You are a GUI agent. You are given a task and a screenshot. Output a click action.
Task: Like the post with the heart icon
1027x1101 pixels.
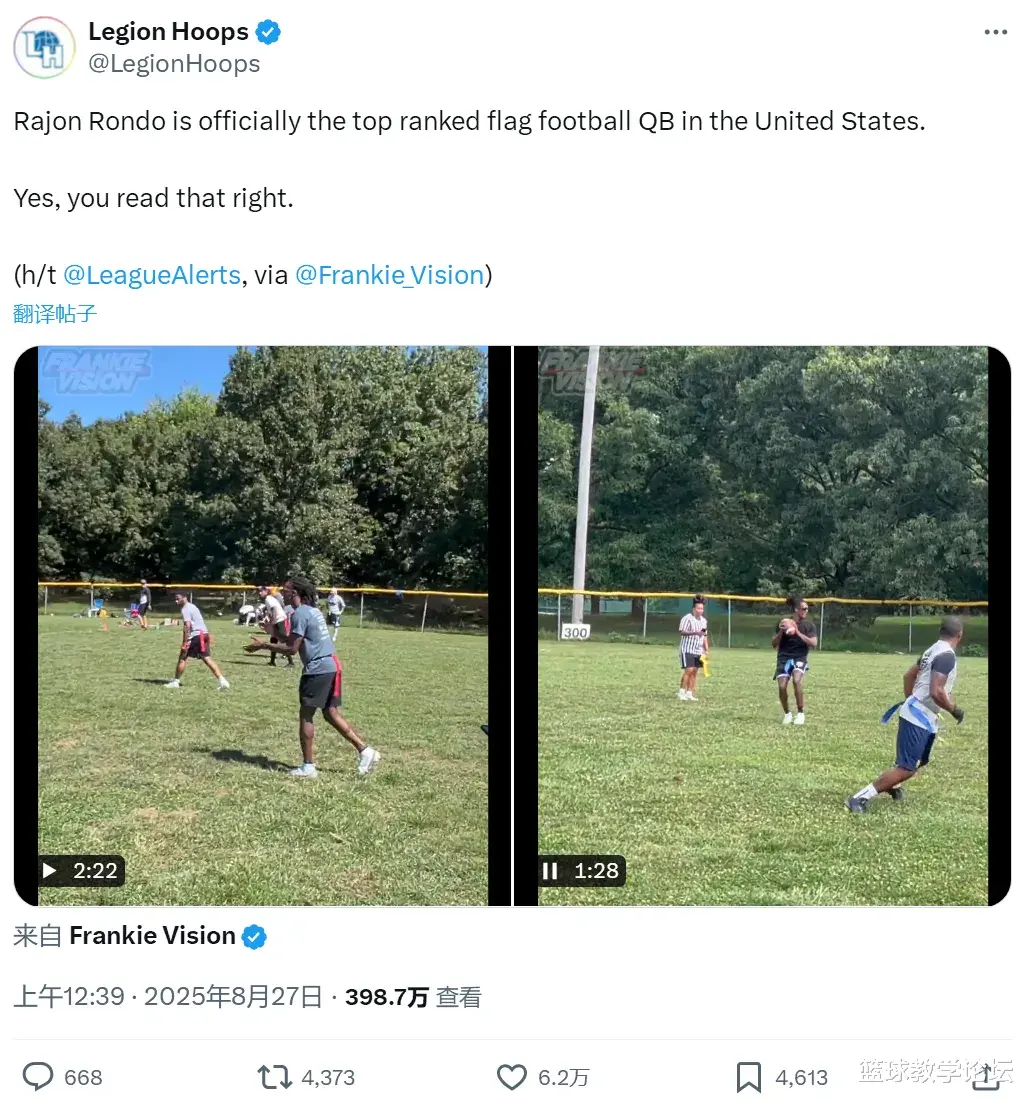512,1076
